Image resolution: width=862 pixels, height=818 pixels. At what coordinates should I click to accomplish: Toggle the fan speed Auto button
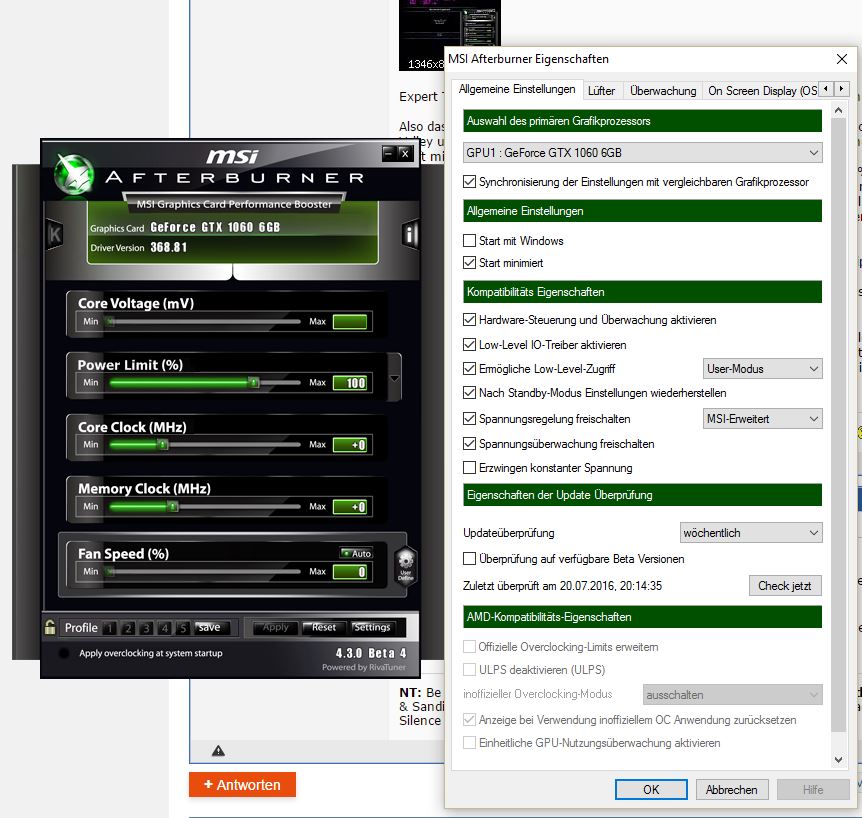(x=356, y=553)
